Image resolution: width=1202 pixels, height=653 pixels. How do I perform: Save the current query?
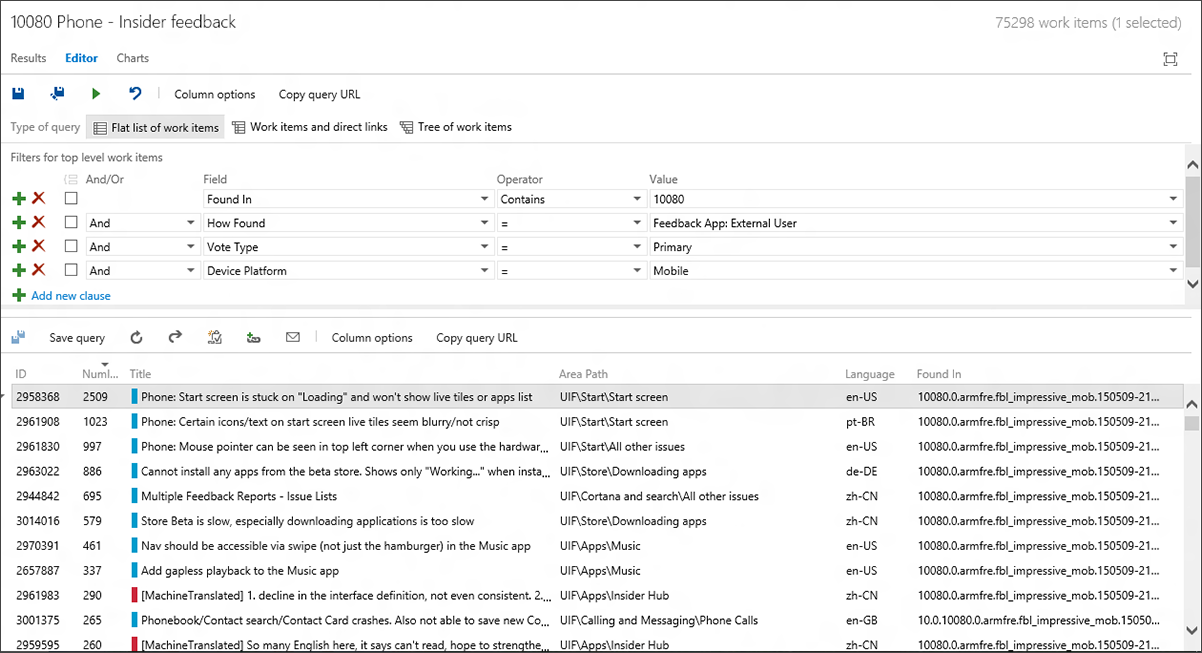(x=18, y=93)
